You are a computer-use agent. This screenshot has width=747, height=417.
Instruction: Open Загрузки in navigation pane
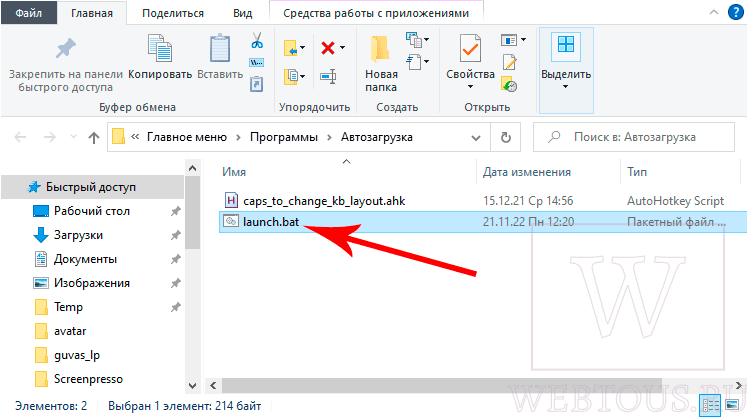(x=79, y=235)
